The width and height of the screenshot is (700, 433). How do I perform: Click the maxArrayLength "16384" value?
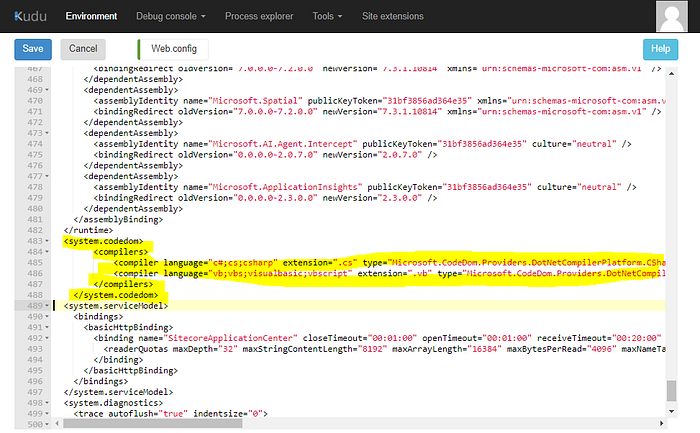[x=484, y=349]
